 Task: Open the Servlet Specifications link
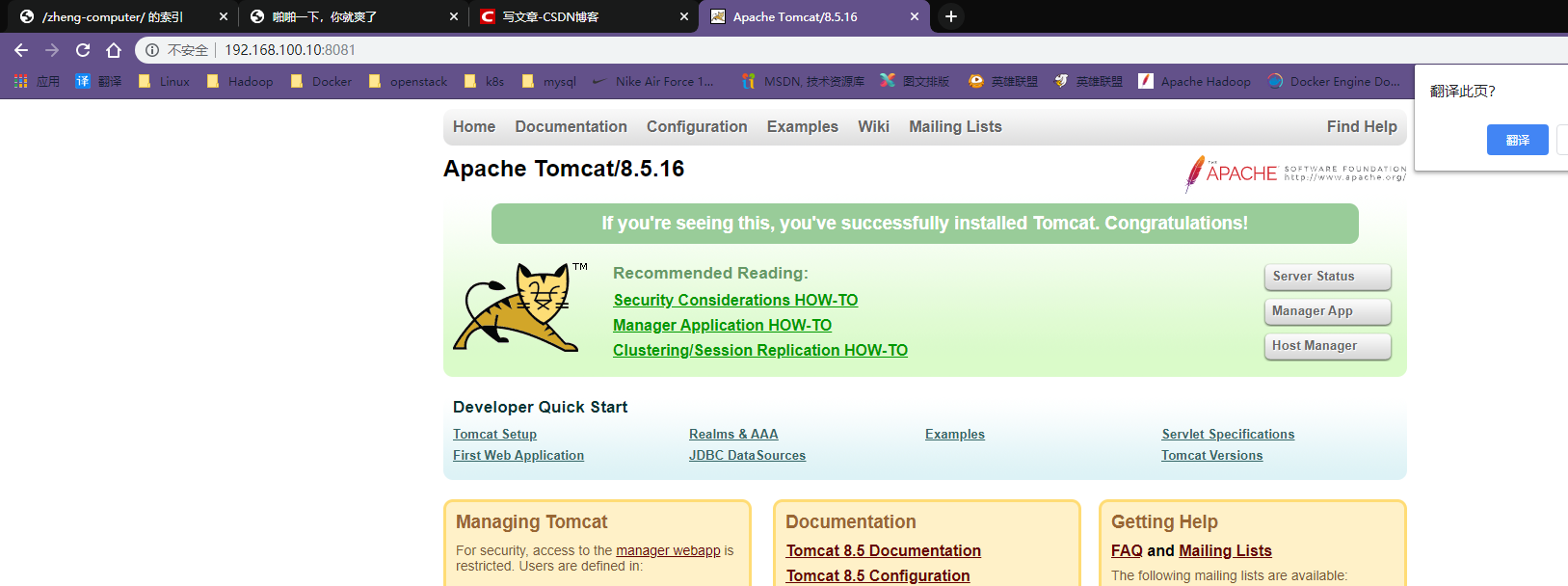(x=1228, y=435)
